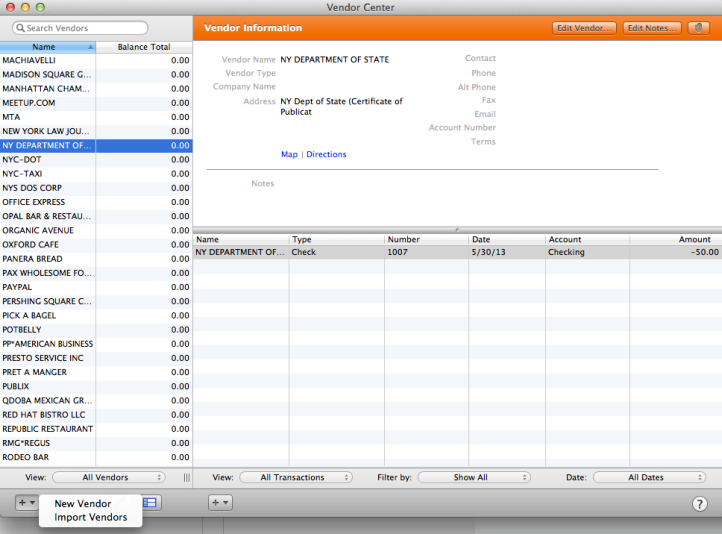The image size is (722, 534).
Task: Open the All Transactions view dropdown
Action: point(296,477)
